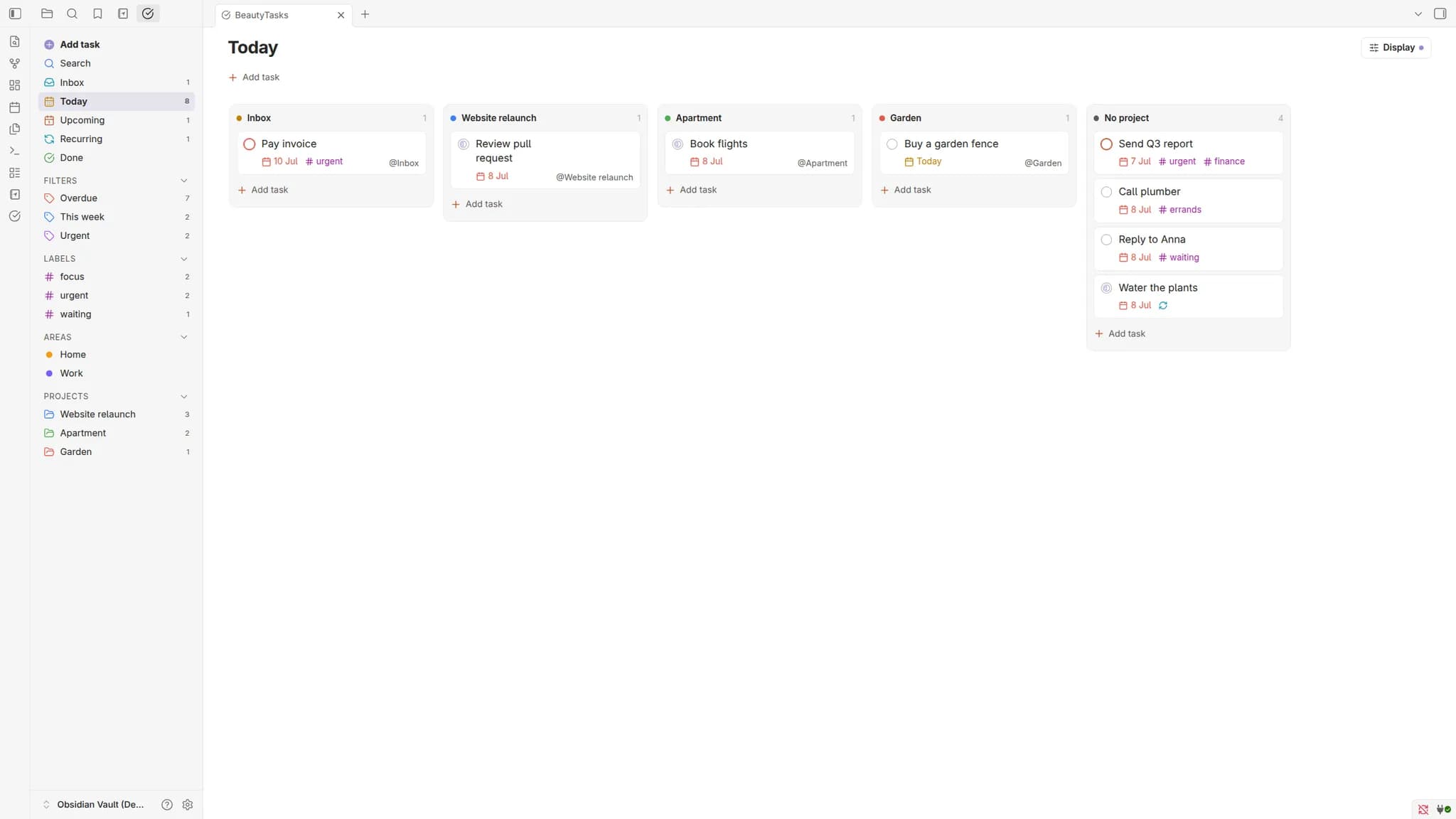The image size is (1456, 819).
Task: Open the Apartment project in sidebar
Action: tap(117, 433)
